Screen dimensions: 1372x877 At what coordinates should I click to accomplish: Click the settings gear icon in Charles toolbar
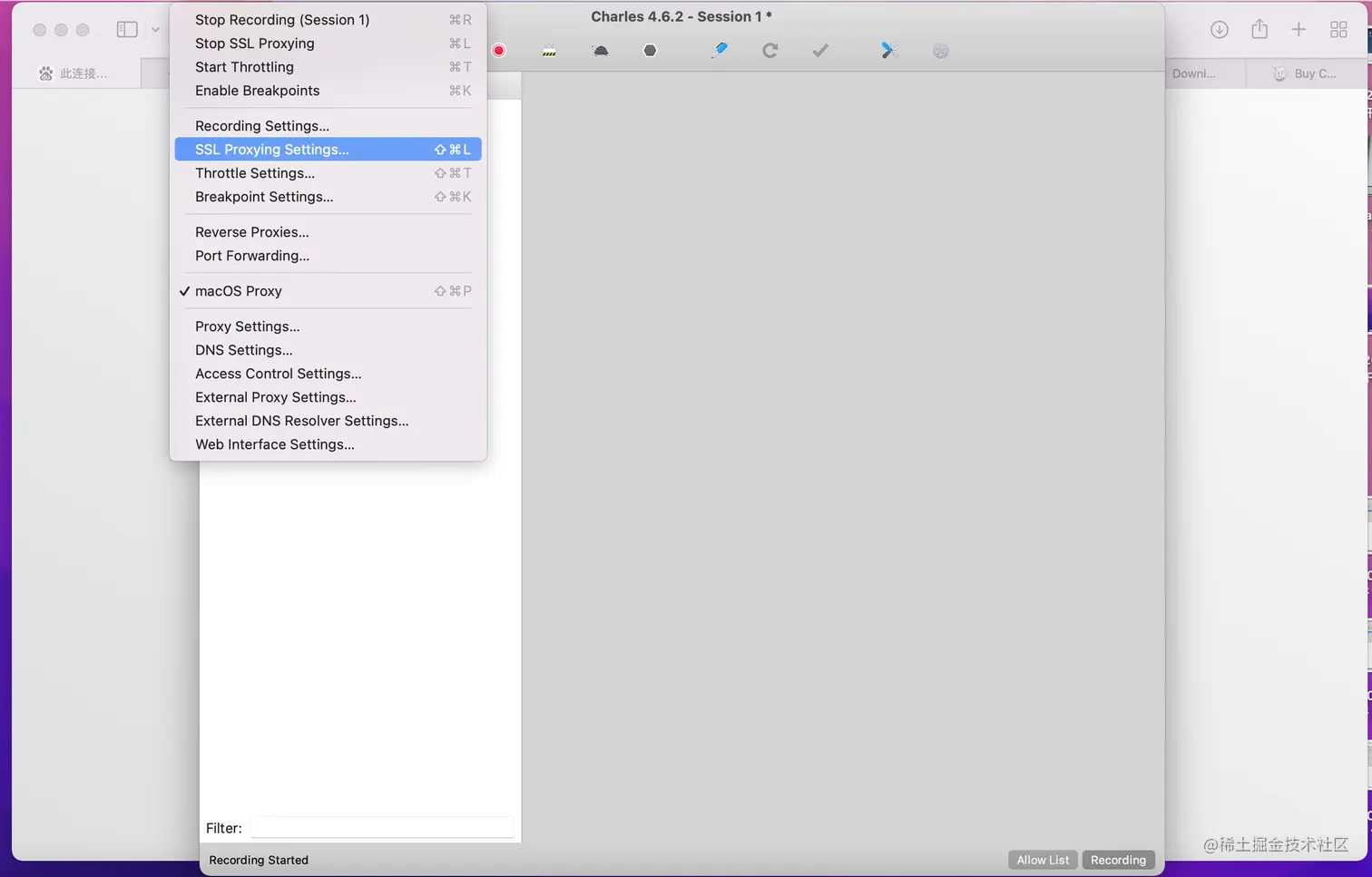pyautogui.click(x=940, y=51)
